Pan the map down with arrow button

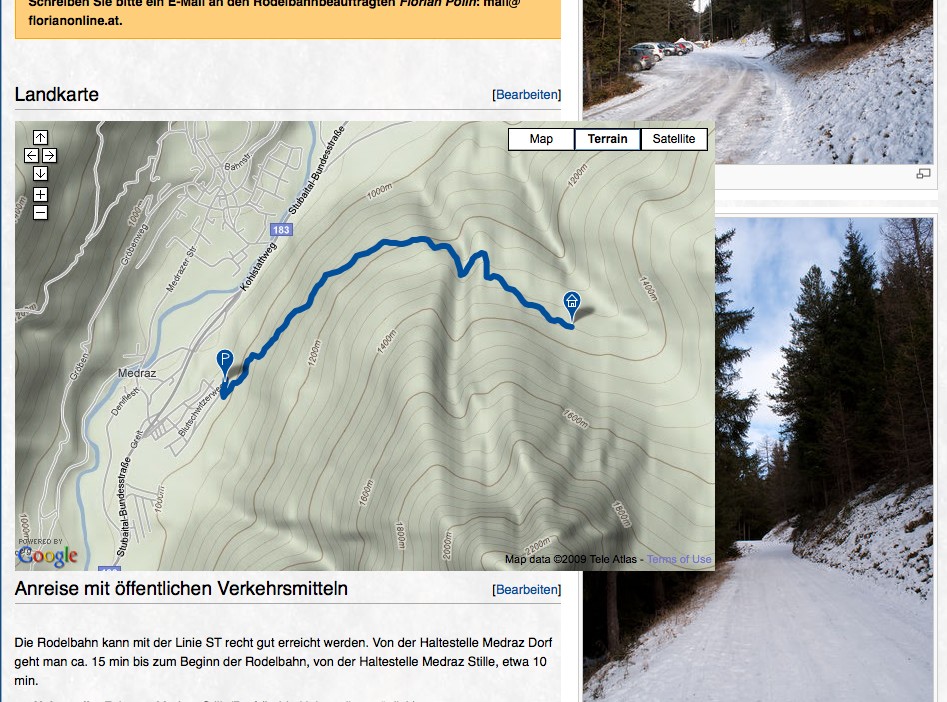40,174
